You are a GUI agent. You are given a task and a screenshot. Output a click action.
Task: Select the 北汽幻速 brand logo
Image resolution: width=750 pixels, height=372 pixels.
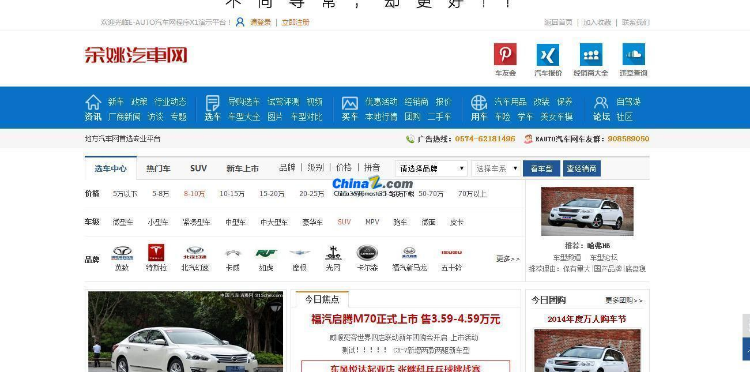coord(195,252)
